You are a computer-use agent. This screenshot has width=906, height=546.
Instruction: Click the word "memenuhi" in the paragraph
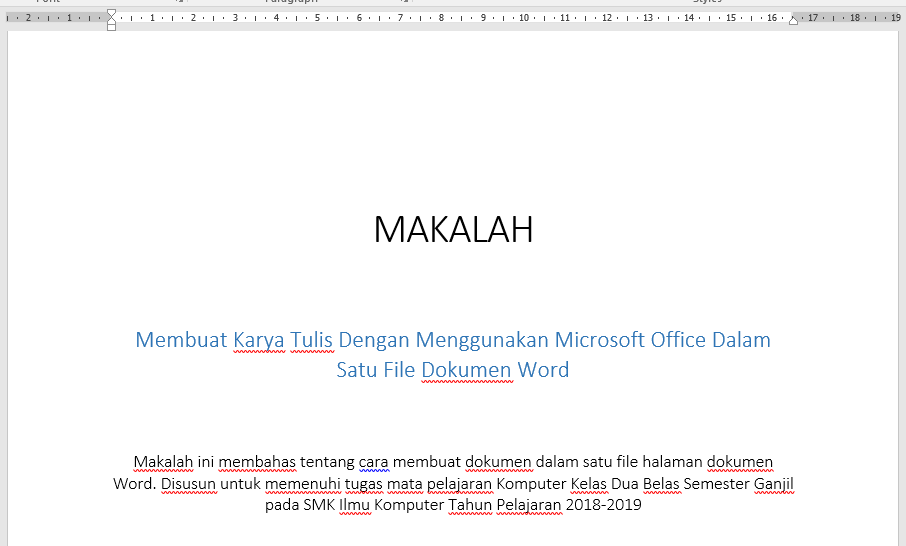[x=303, y=484]
